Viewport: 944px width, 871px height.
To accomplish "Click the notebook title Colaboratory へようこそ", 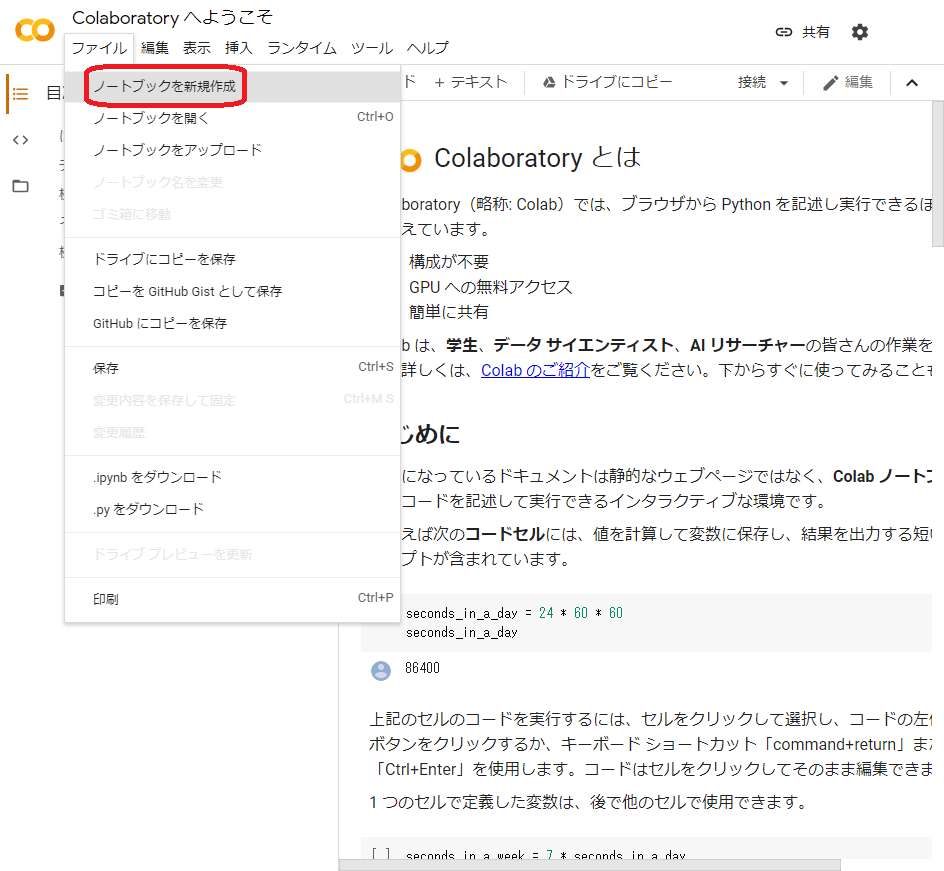I will point(173,17).
